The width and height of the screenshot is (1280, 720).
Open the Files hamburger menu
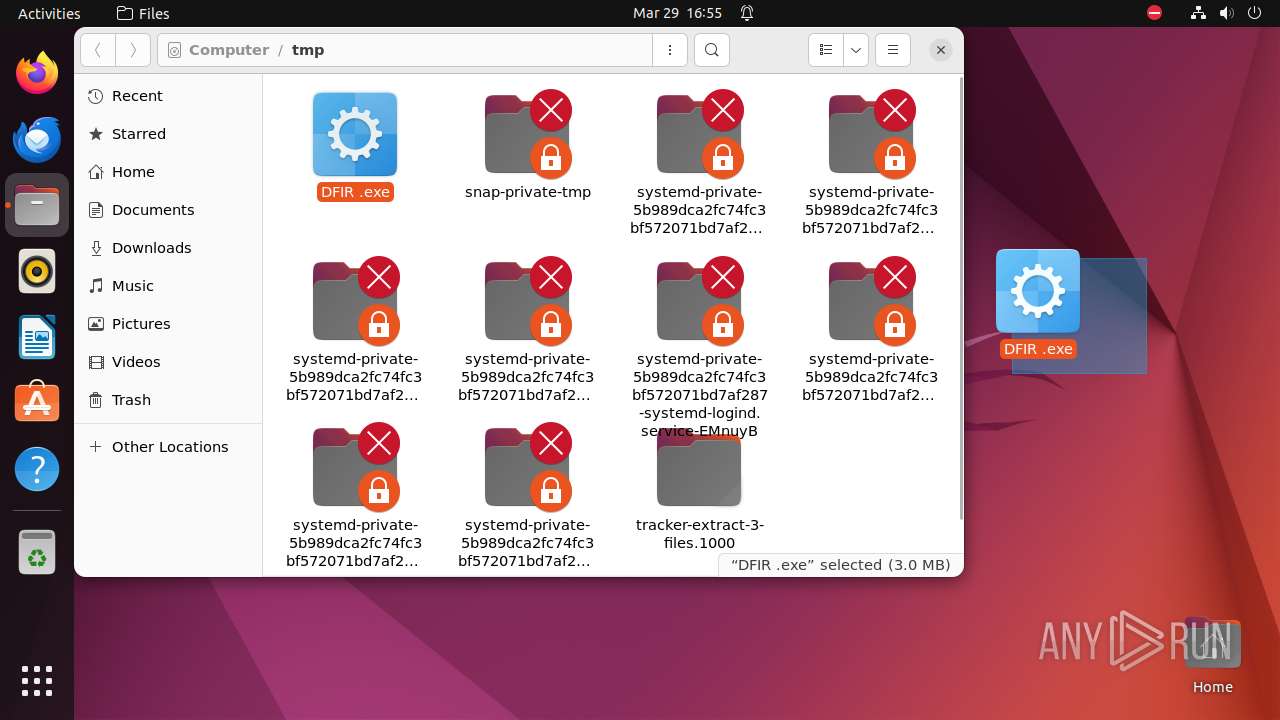[x=892, y=50]
